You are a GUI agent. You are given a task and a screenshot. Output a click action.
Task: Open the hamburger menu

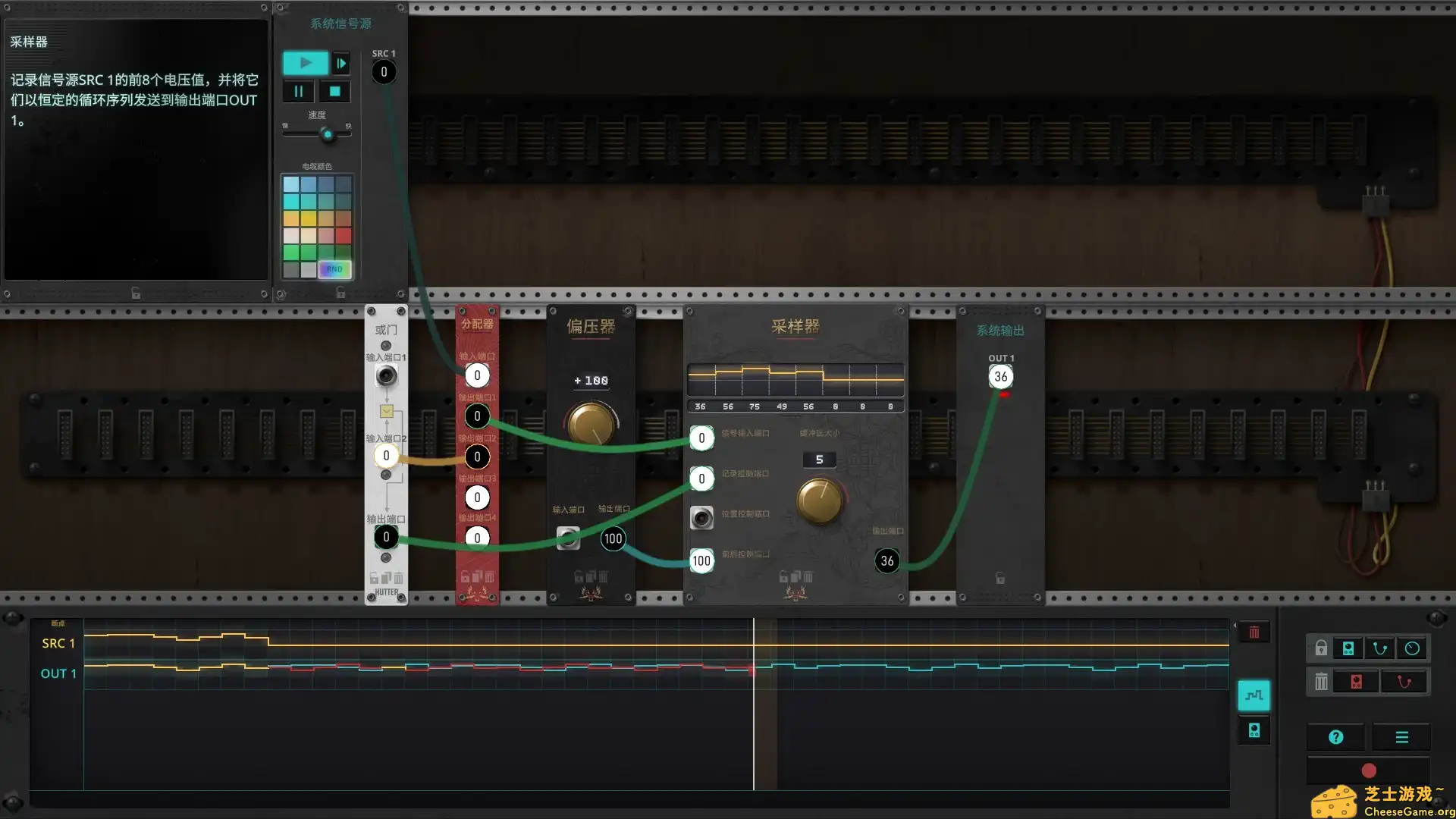click(x=1401, y=737)
